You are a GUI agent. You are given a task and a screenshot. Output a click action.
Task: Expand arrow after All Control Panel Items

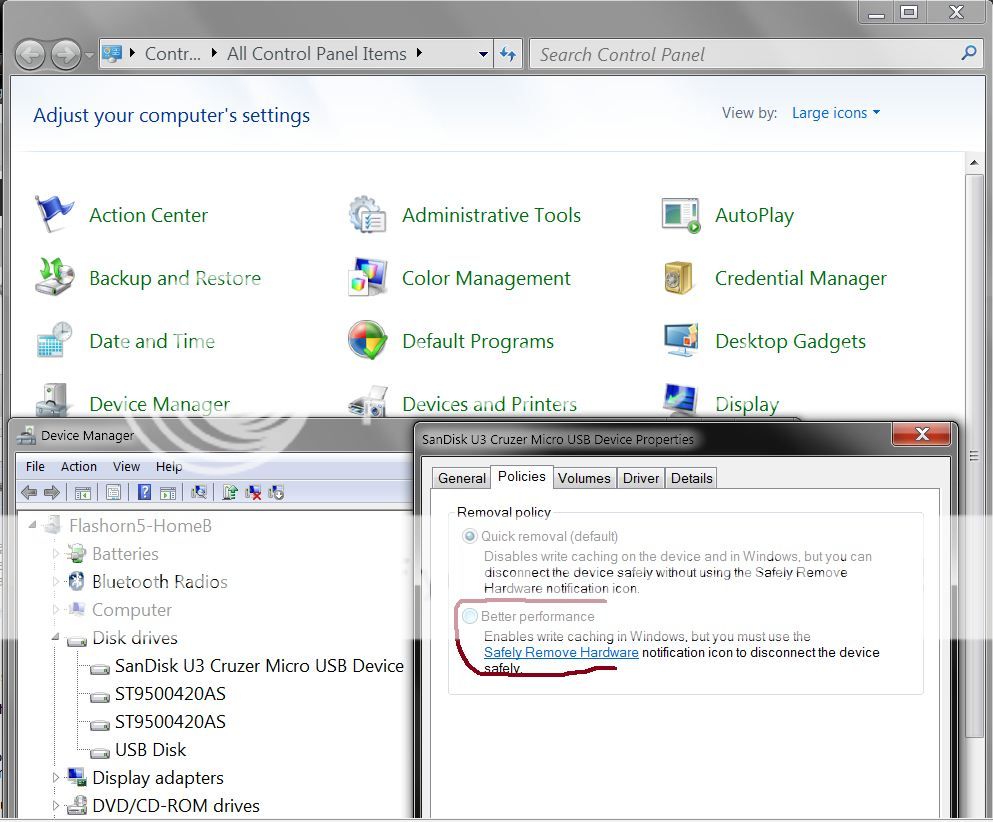(x=419, y=53)
